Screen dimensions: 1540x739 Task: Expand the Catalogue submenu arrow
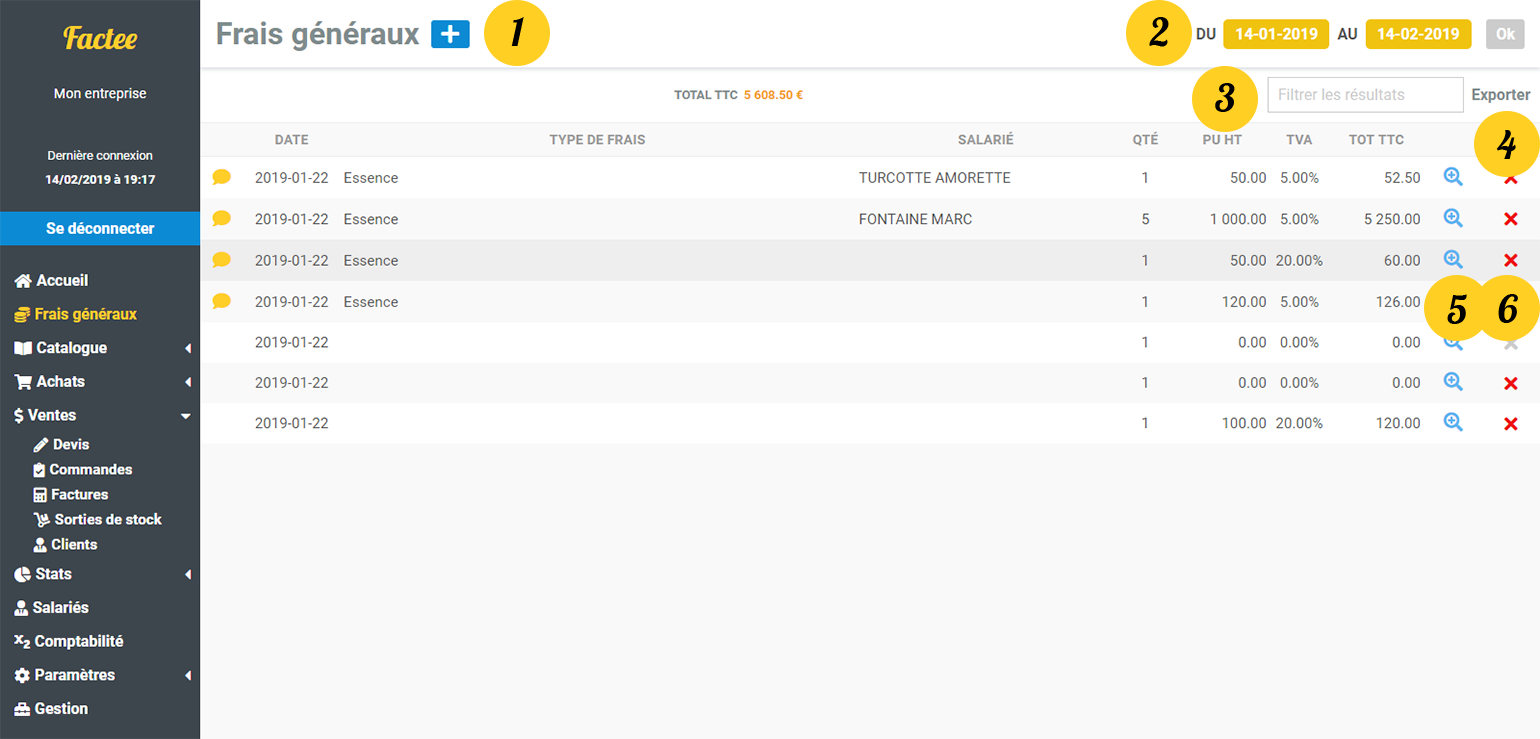point(187,349)
